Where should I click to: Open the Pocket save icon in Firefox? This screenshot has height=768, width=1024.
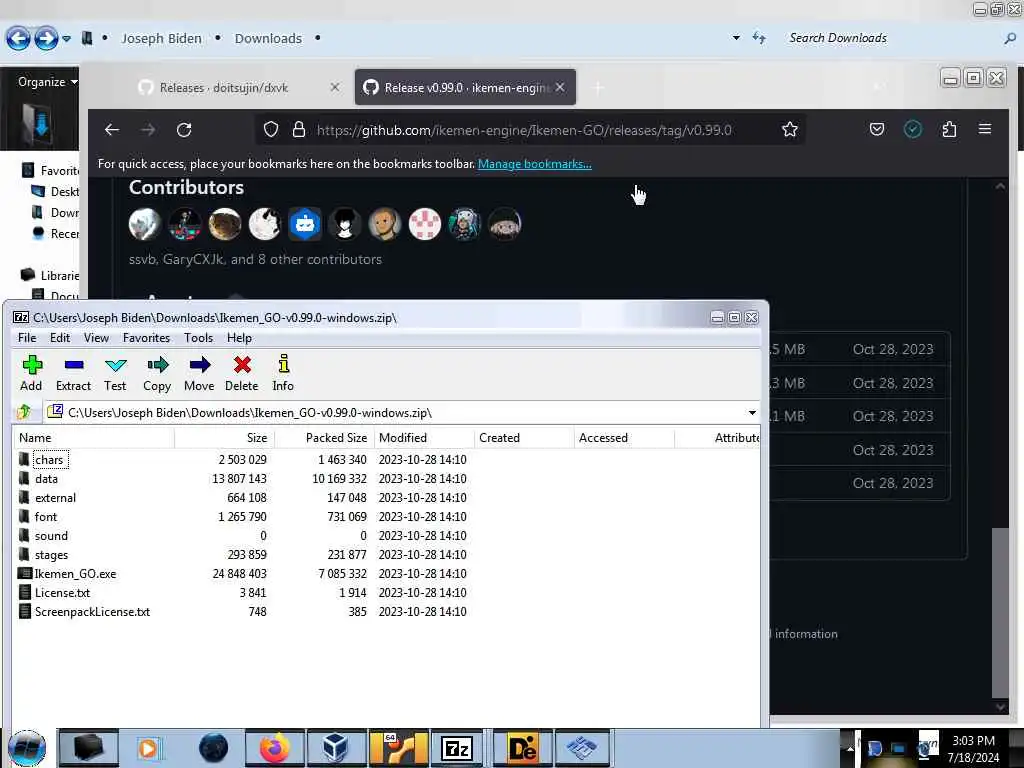tap(877, 129)
